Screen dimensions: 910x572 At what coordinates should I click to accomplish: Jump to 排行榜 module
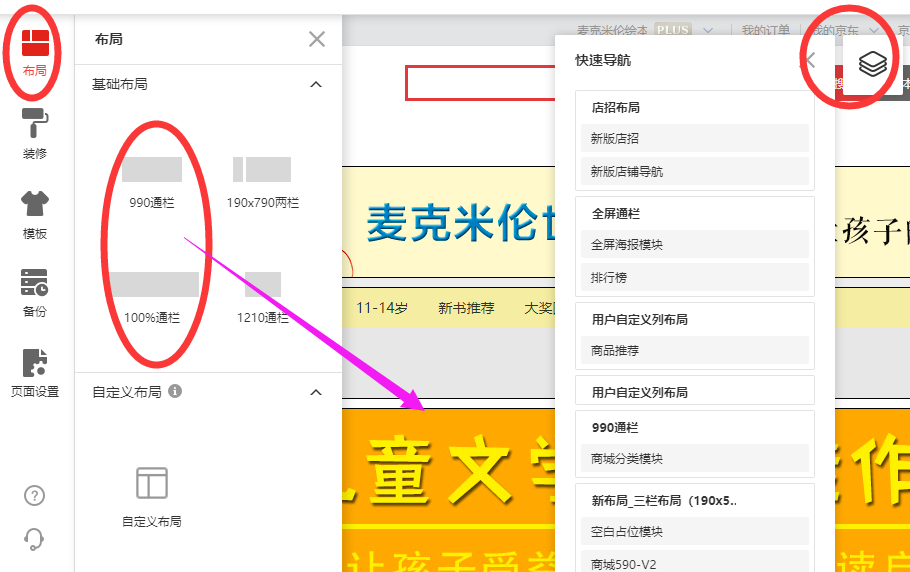[695, 277]
